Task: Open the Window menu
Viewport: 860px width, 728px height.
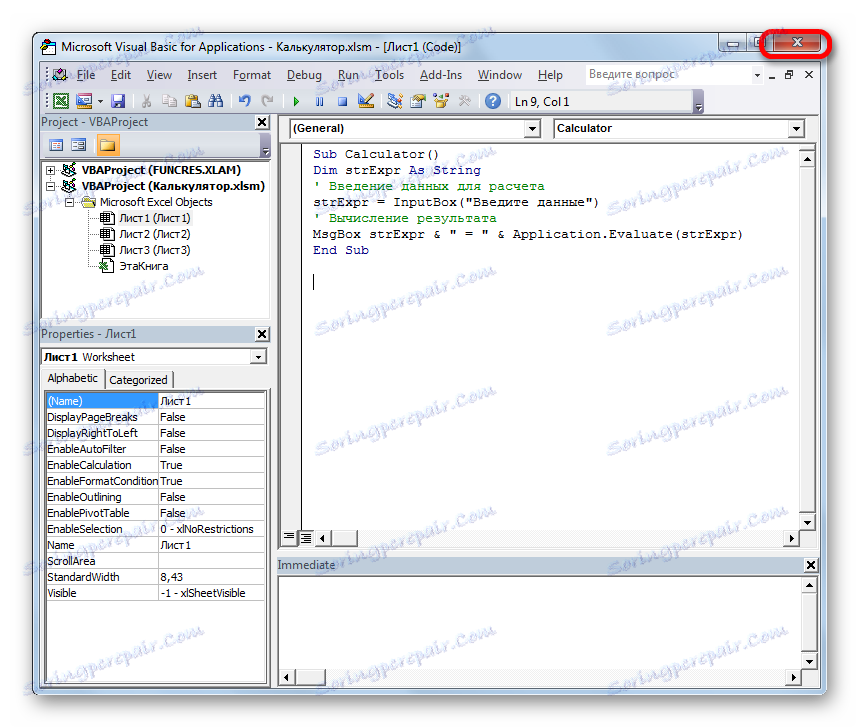Action: [499, 75]
